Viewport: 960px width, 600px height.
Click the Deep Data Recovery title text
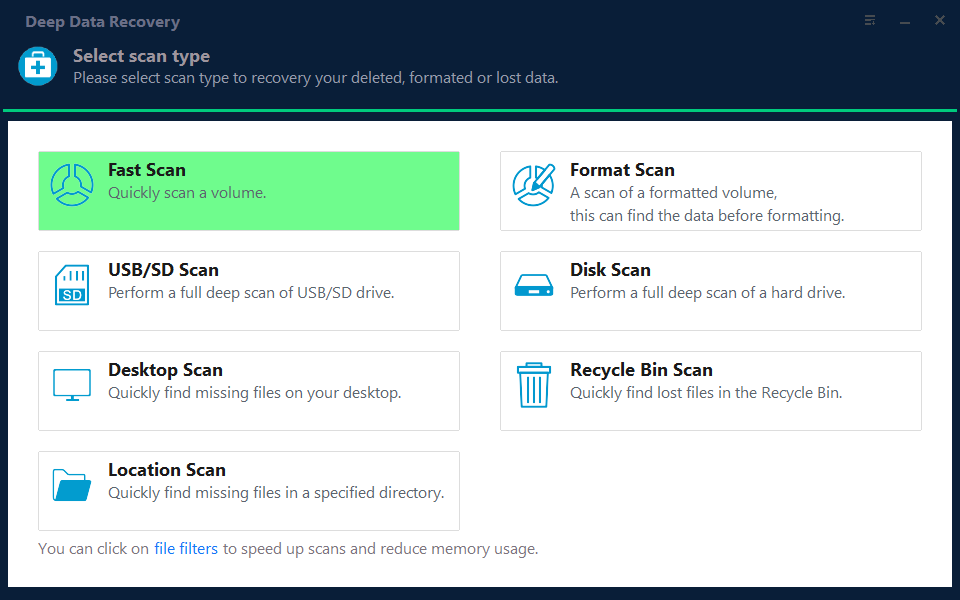point(102,21)
